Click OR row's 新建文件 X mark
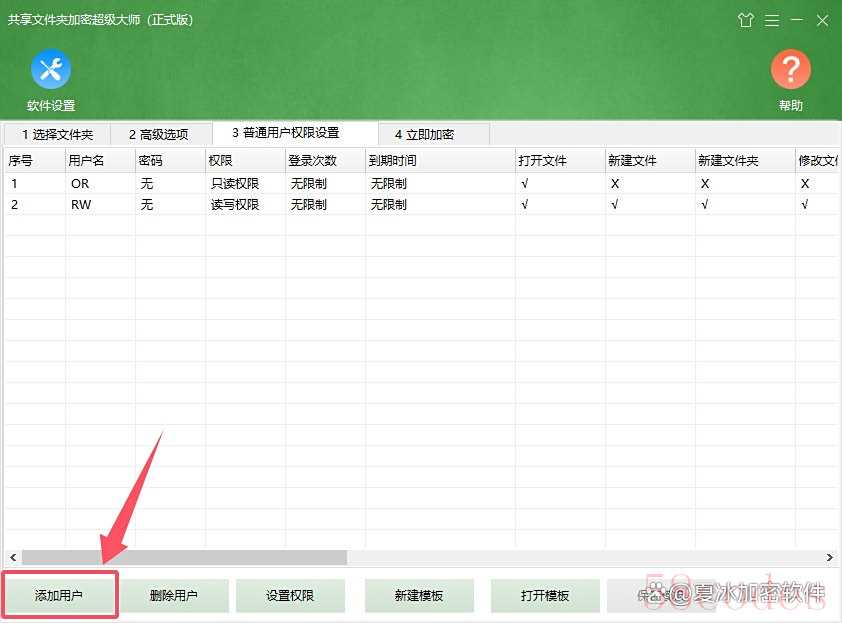Screen dimensions: 842x623 click(615, 184)
